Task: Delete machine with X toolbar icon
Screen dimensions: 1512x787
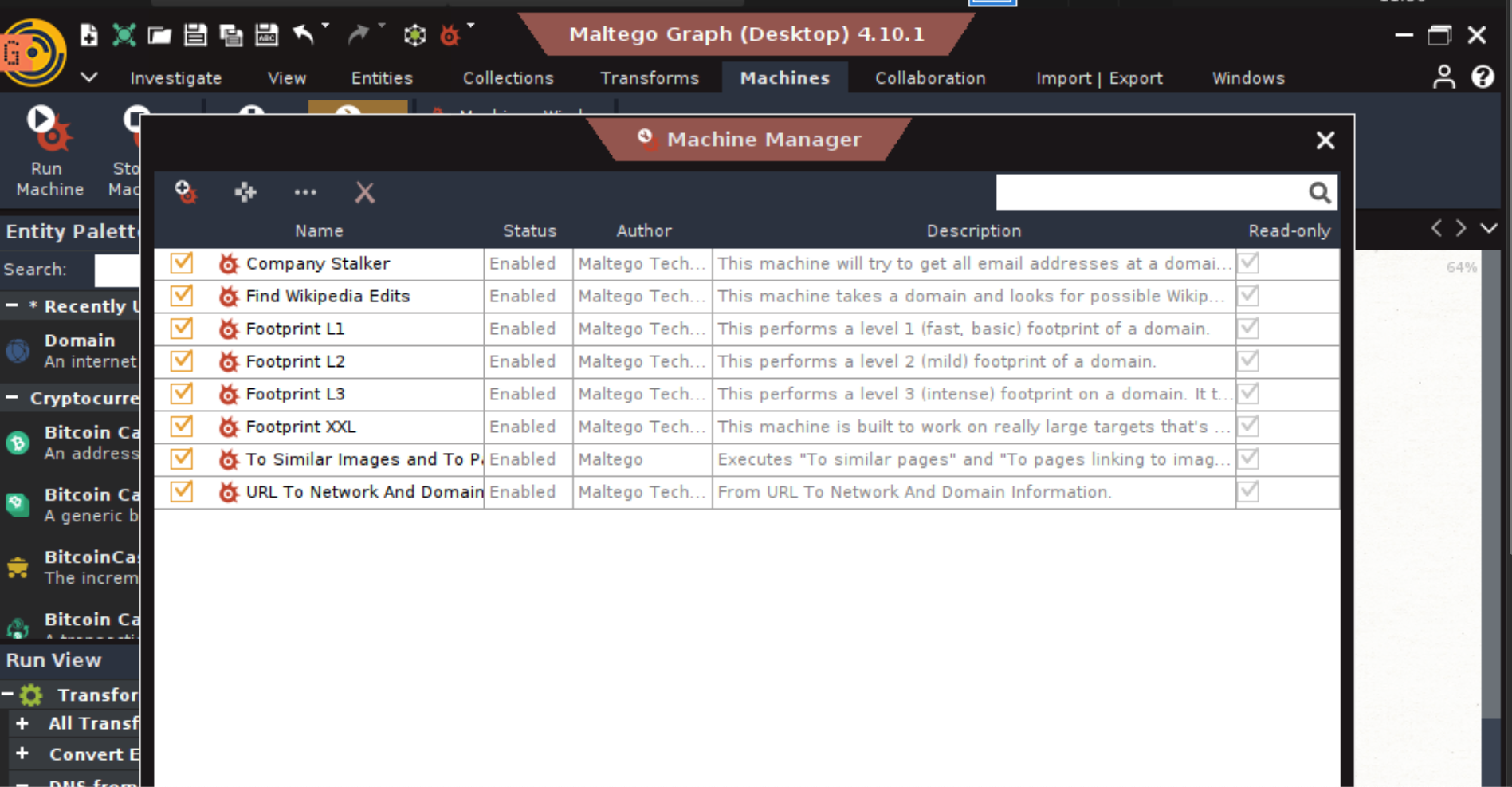Action: 364,192
